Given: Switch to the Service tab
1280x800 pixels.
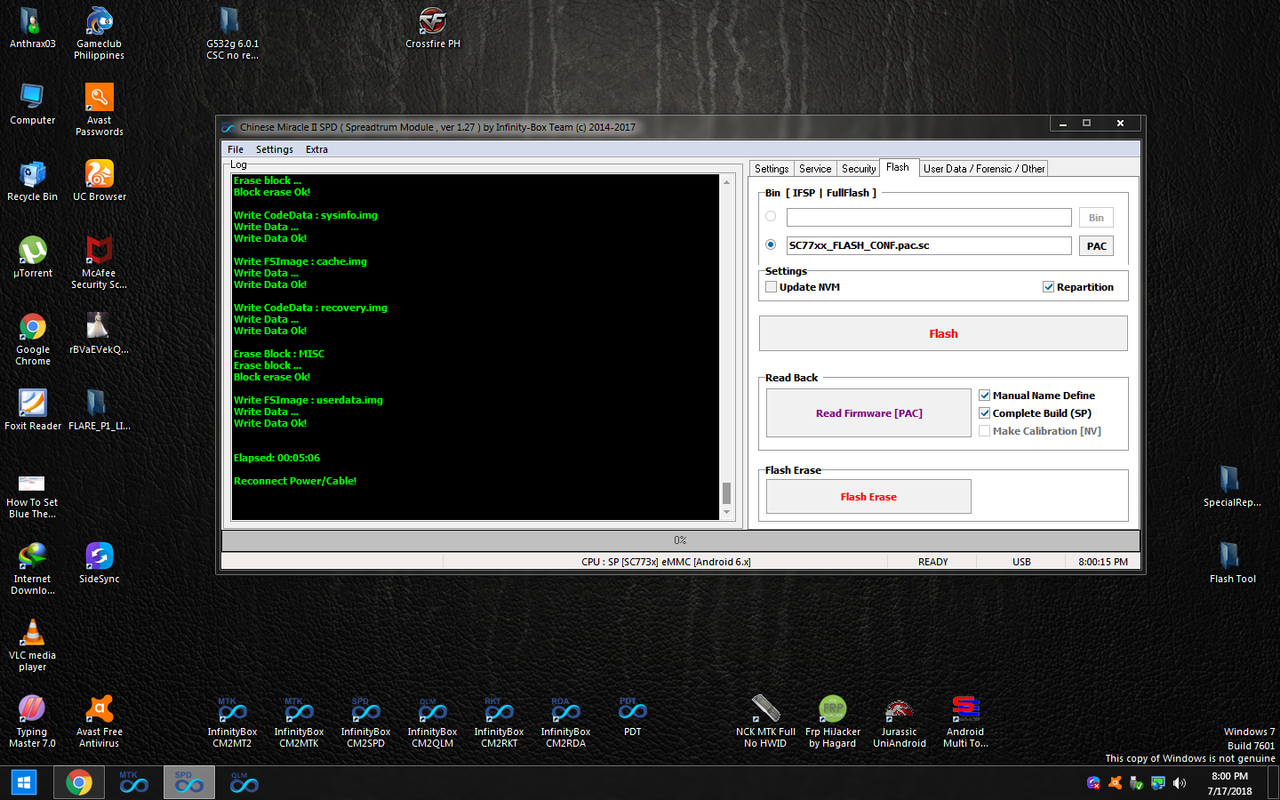Looking at the screenshot, I should 815,169.
